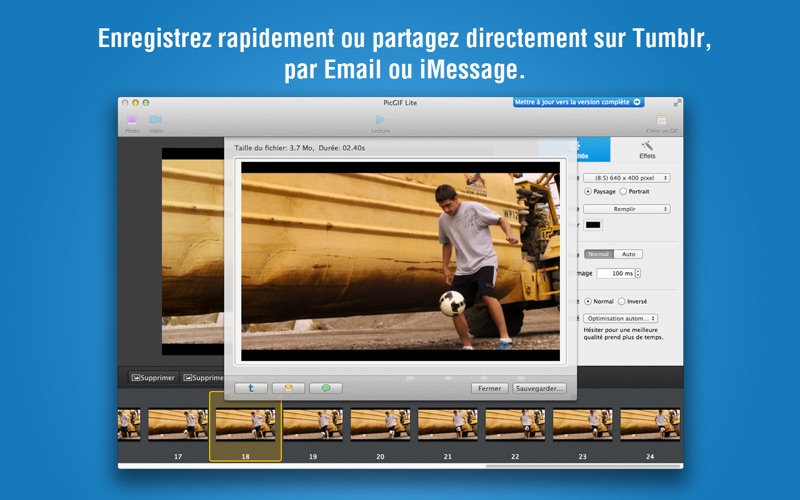Share the GIF to Tumblr
This screenshot has width=800, height=500.
click(251, 388)
